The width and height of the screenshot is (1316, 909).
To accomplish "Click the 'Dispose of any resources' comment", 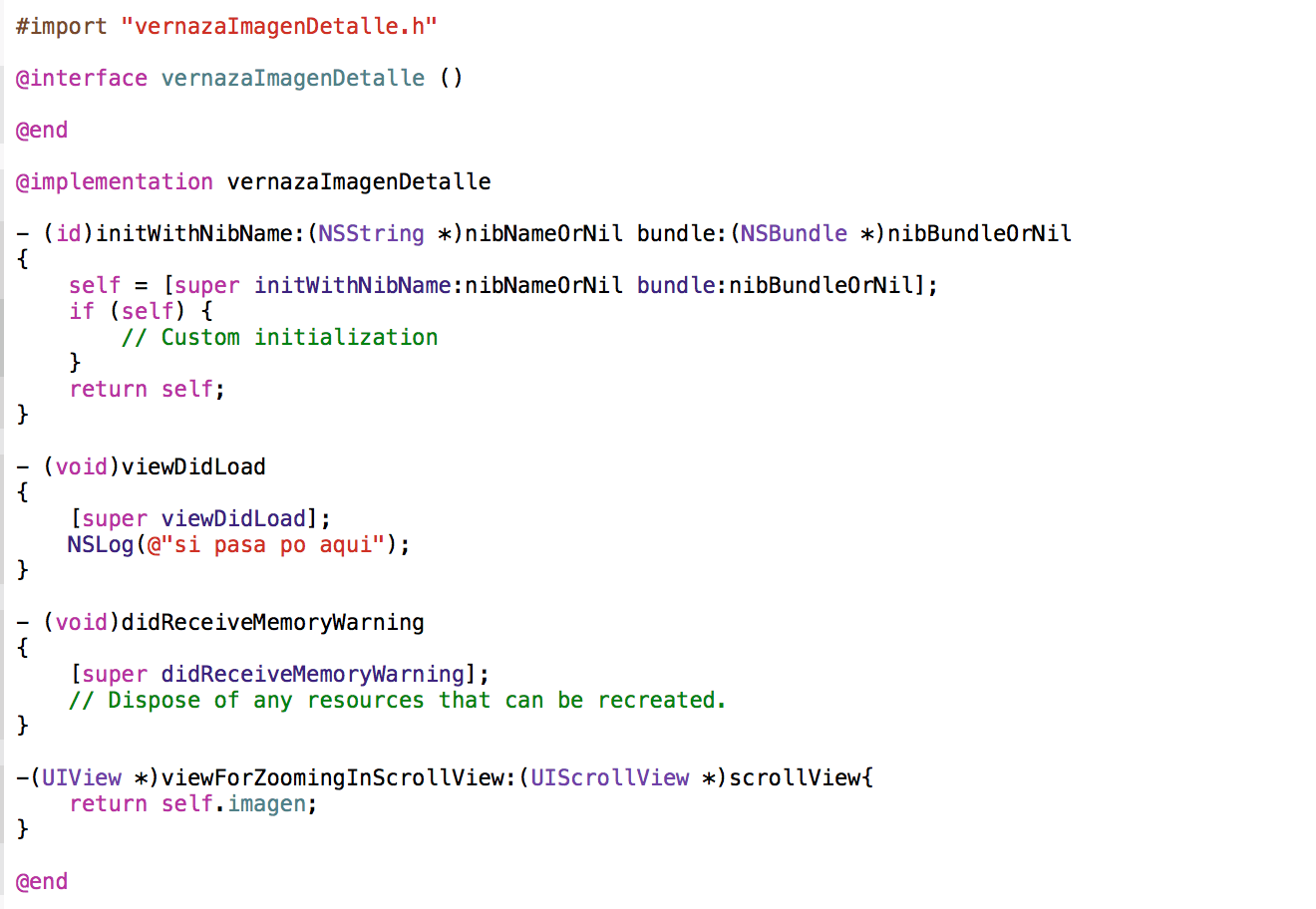I will (x=398, y=700).
